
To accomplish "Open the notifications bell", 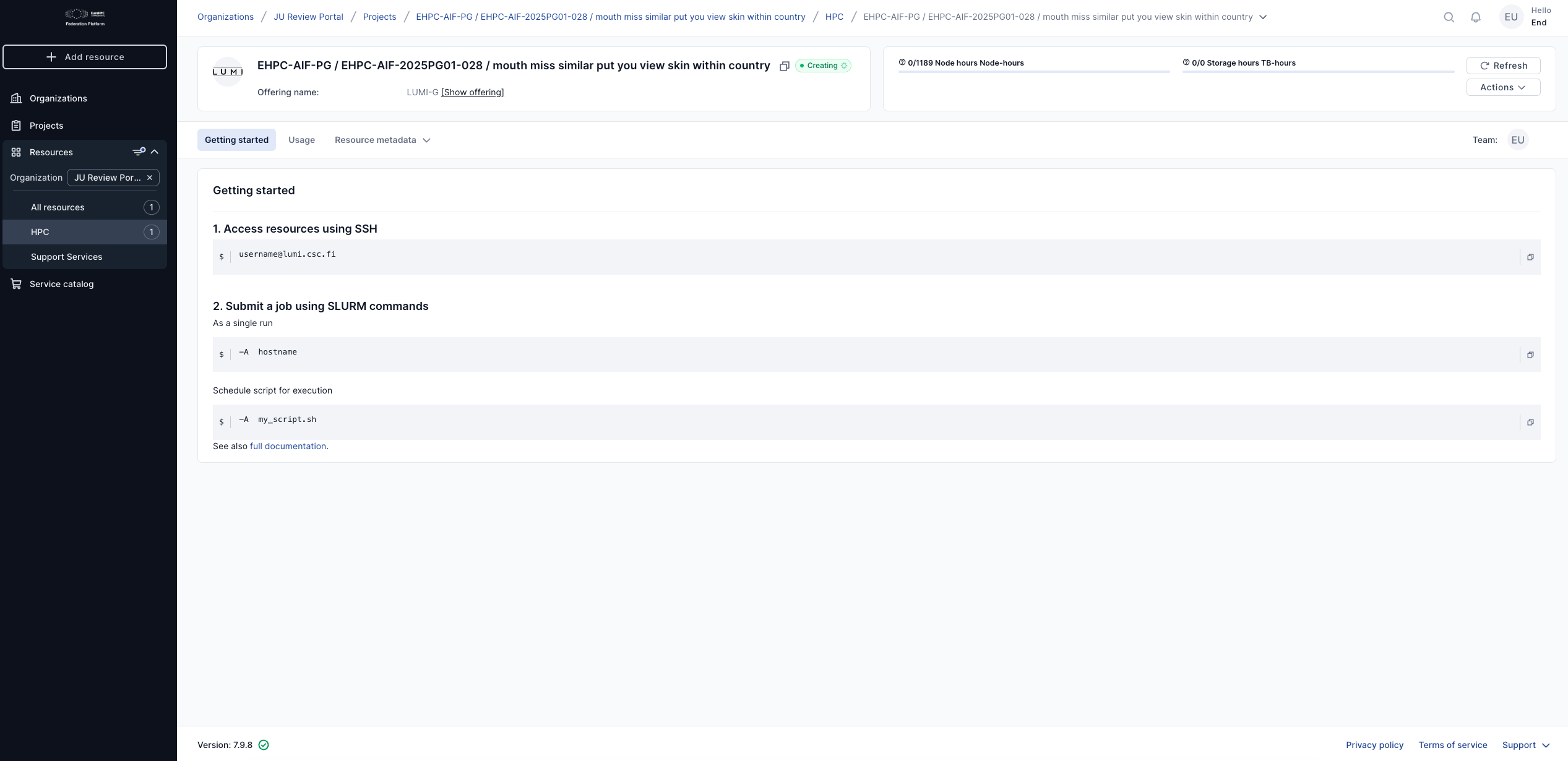I will point(1476,17).
